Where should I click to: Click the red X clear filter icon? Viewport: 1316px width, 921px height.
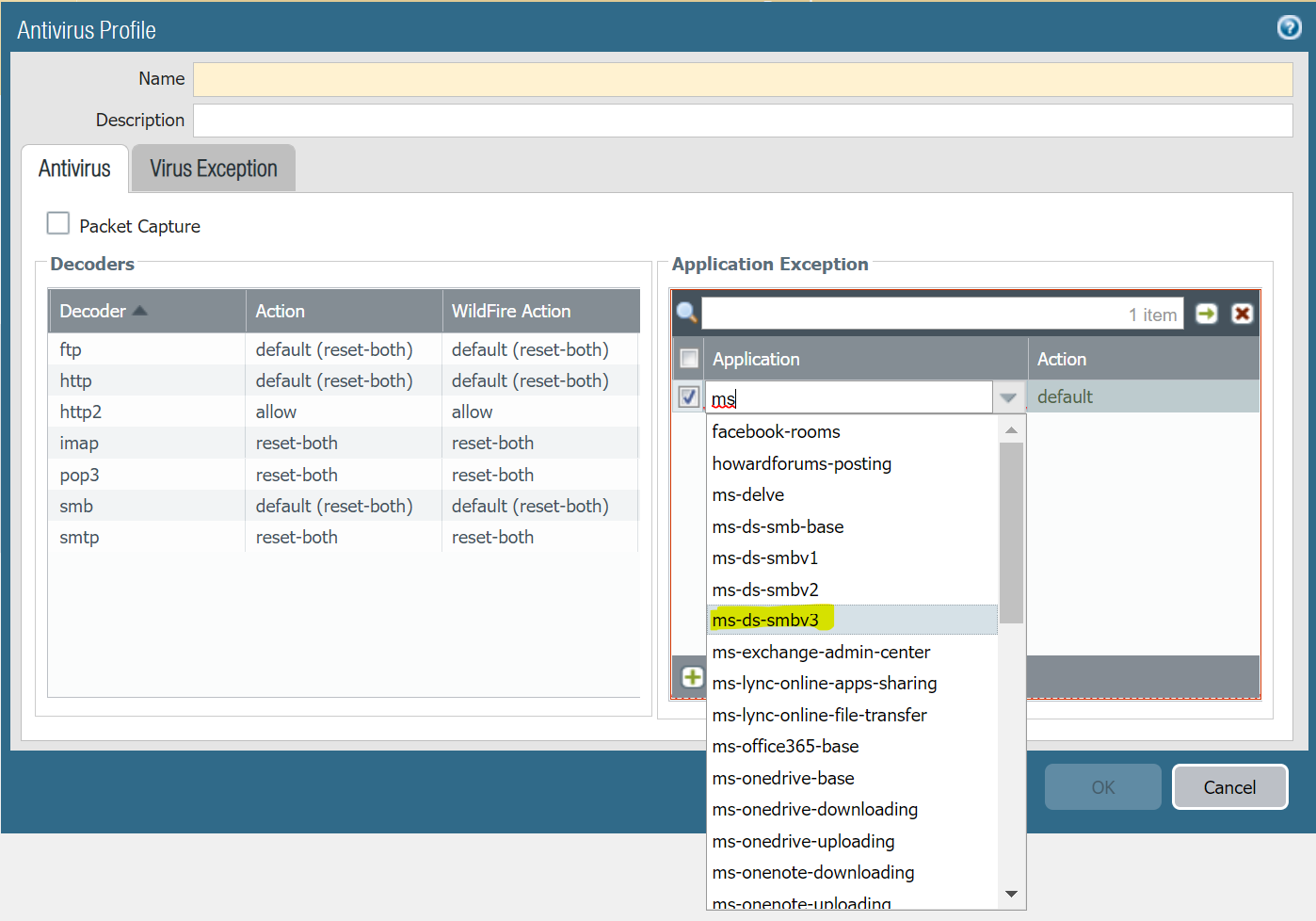[x=1242, y=314]
